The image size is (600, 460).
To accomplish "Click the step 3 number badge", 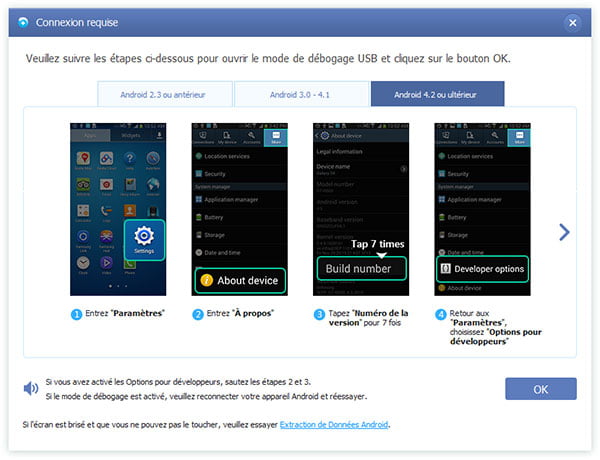I will click(x=320, y=314).
